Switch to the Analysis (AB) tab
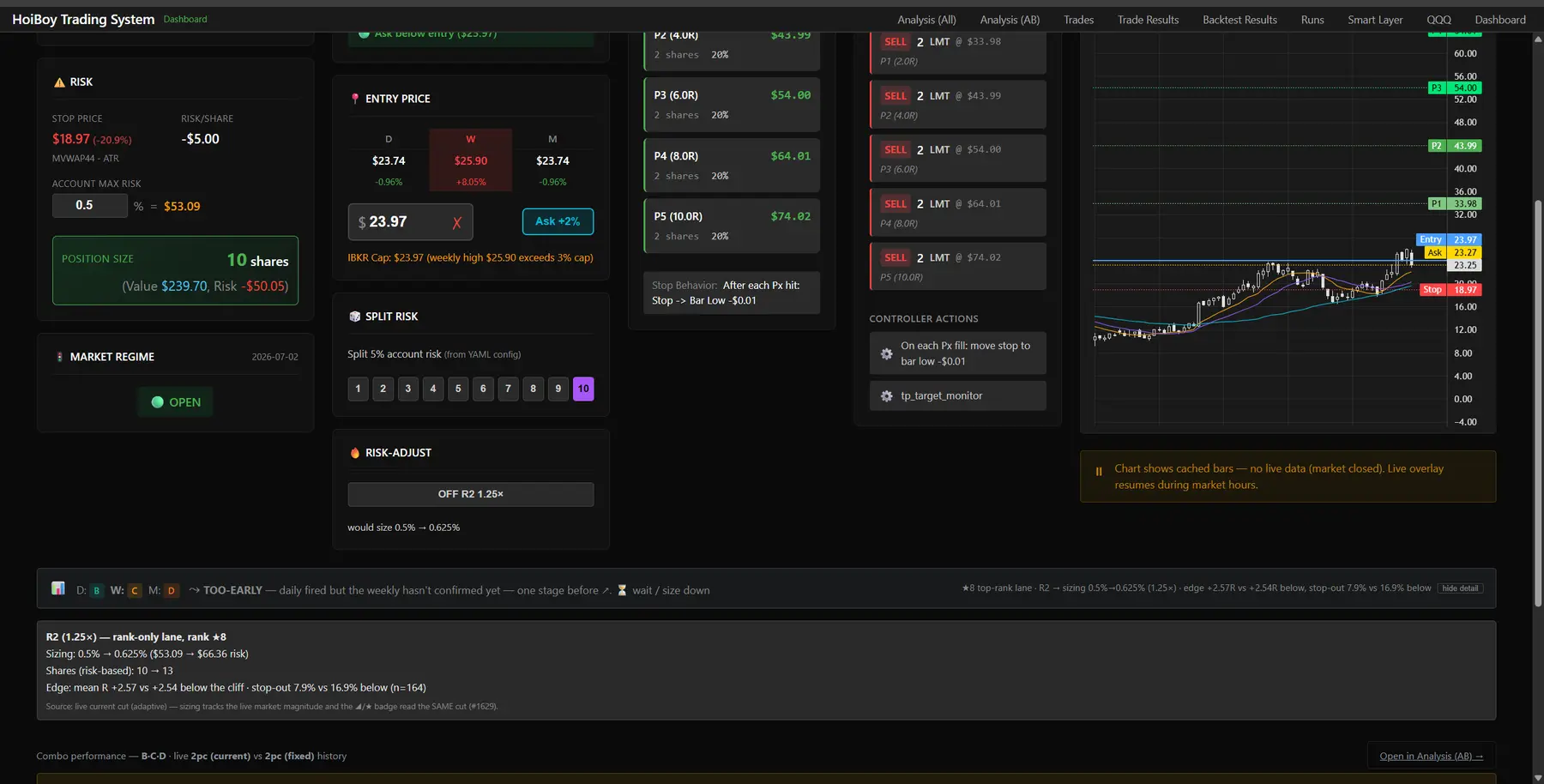Viewport: 1544px width, 784px height. (x=1010, y=20)
